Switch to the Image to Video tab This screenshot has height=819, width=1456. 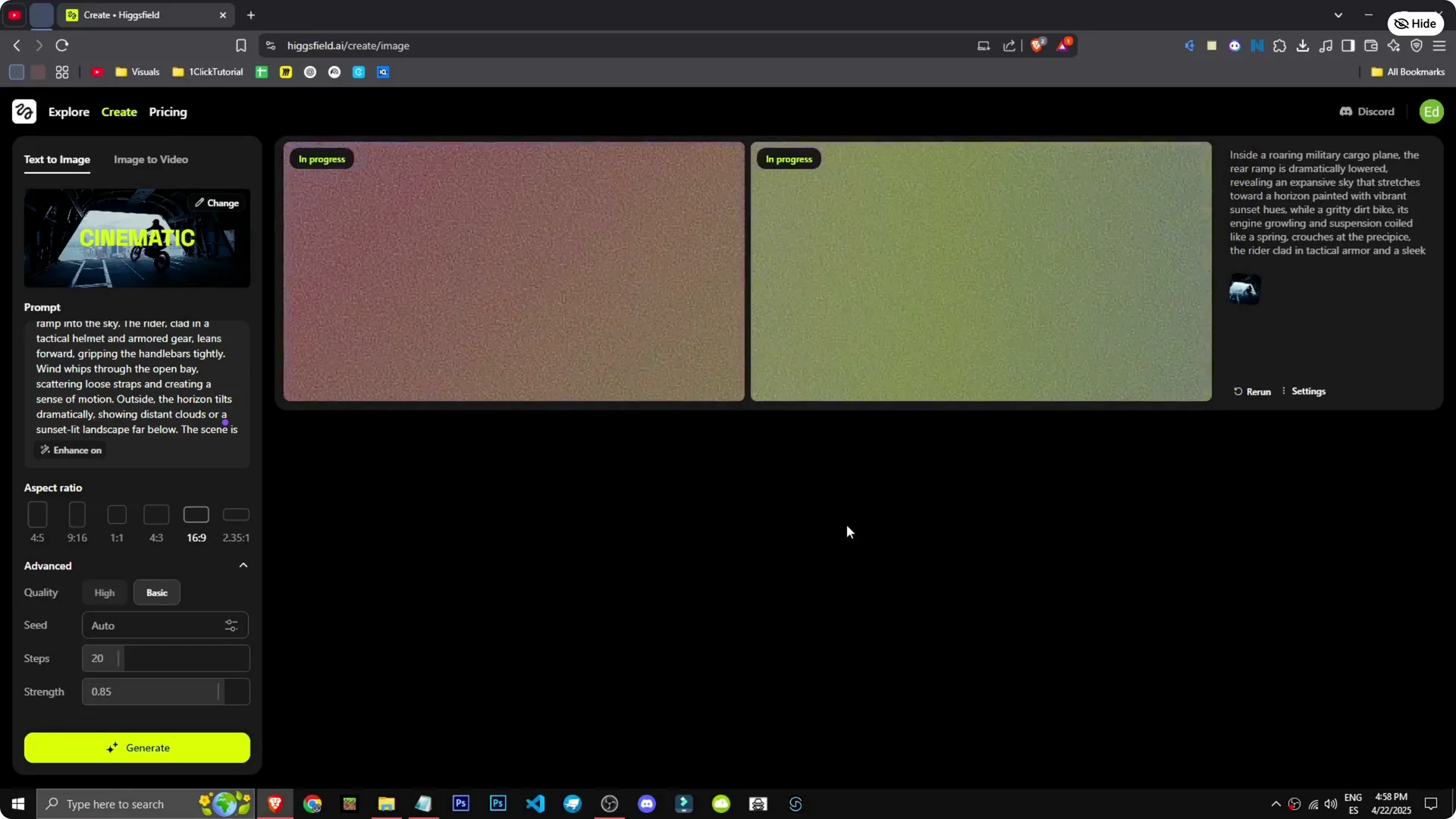coord(150,160)
